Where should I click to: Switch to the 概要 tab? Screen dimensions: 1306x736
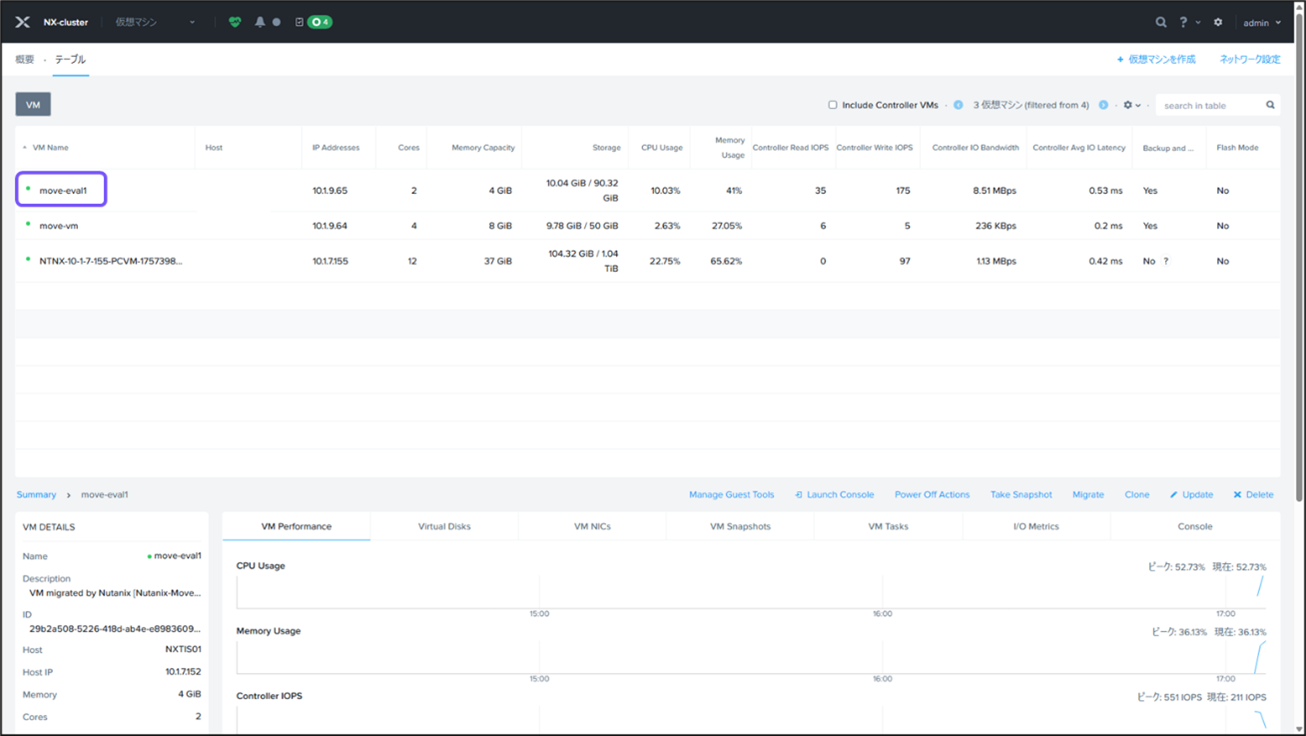pos(25,60)
